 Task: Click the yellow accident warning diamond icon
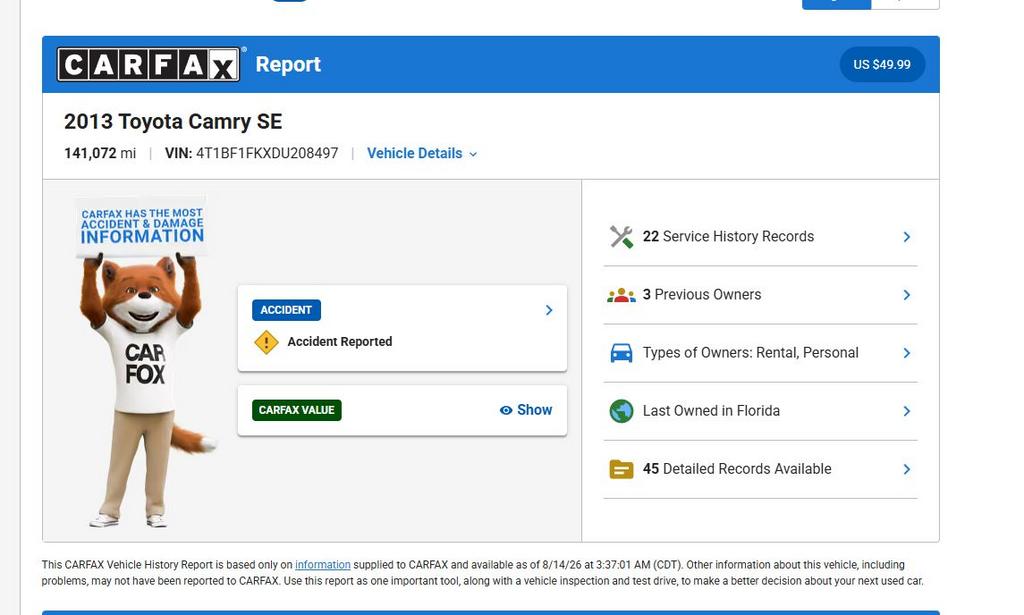[266, 342]
